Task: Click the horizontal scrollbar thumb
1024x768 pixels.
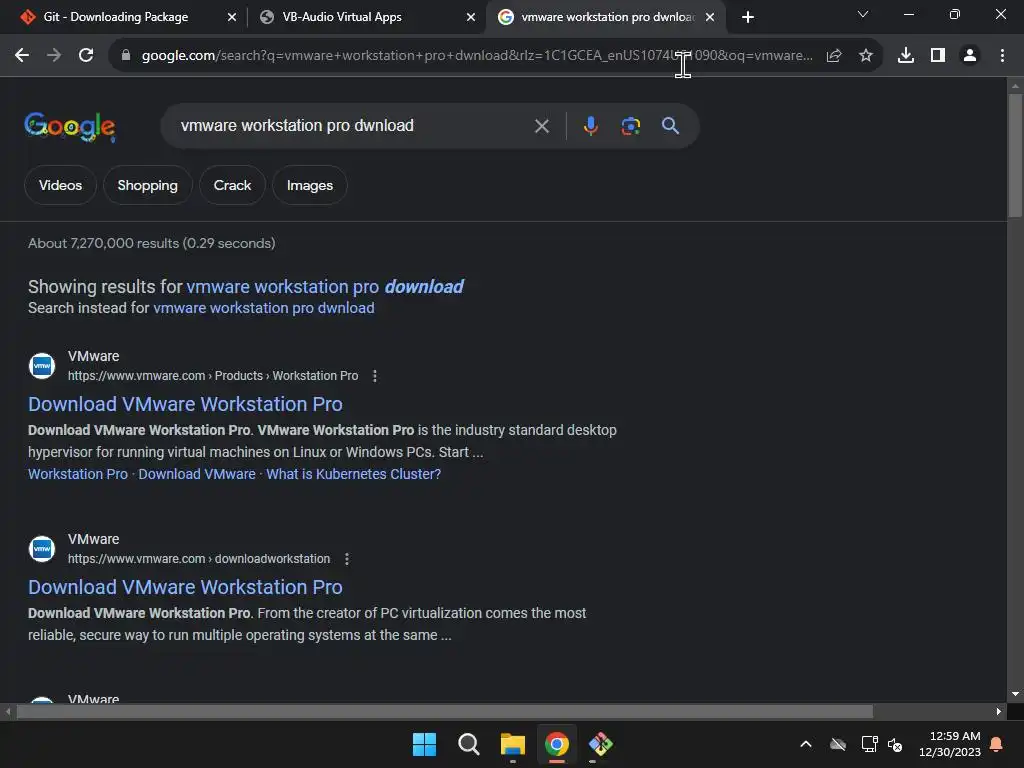Action: pyautogui.click(x=444, y=711)
